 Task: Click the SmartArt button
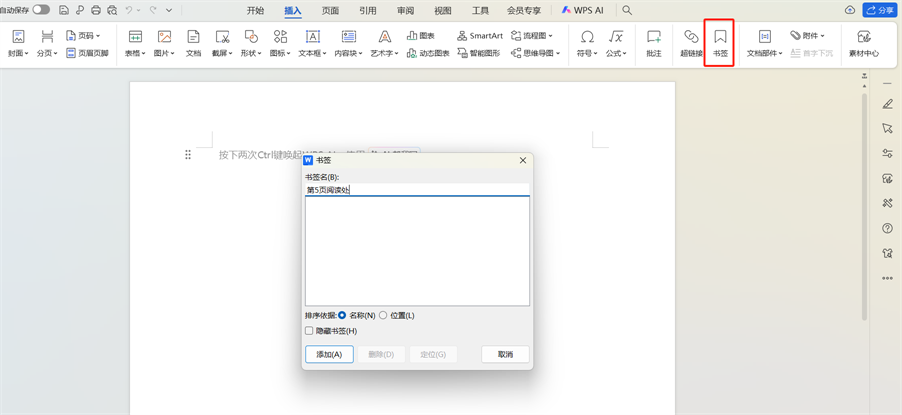479,35
